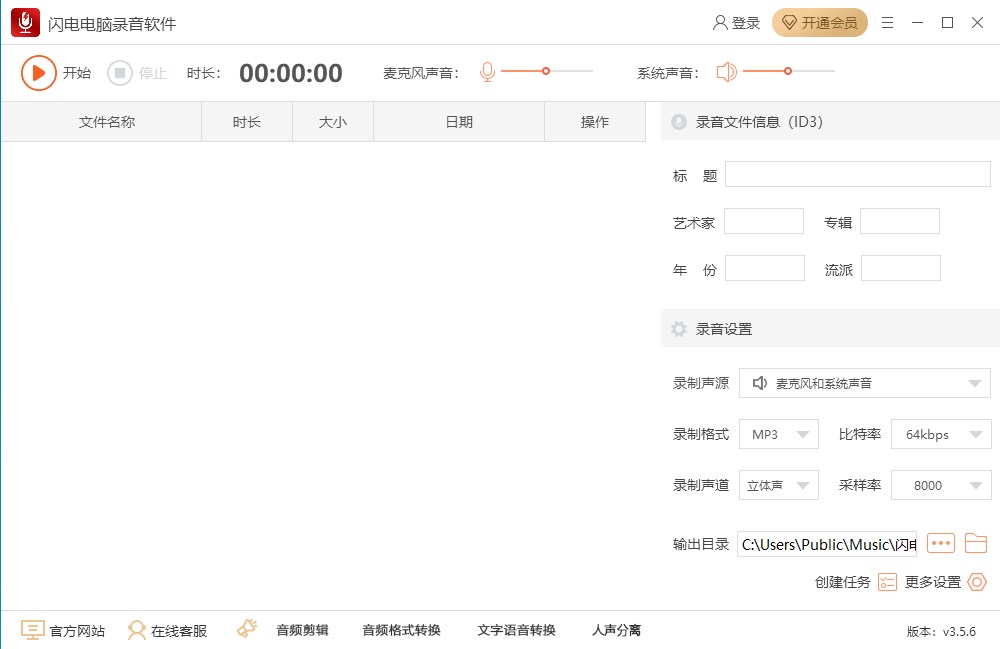The width and height of the screenshot is (1000, 649).
Task: Browse output directory with the ellipsis button
Action: [x=941, y=543]
